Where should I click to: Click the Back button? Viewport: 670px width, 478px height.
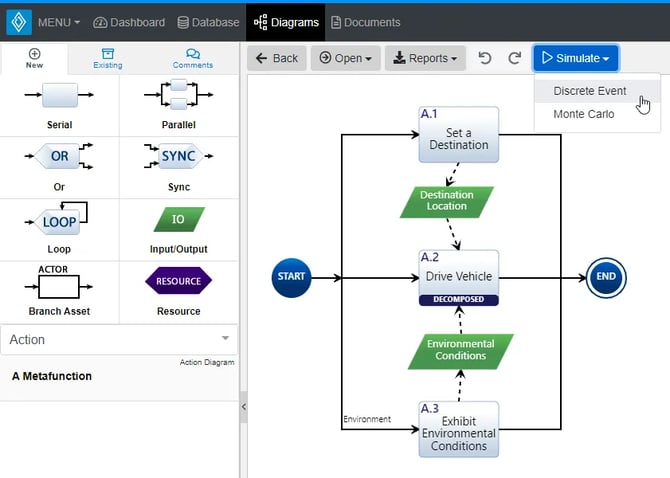(276, 58)
